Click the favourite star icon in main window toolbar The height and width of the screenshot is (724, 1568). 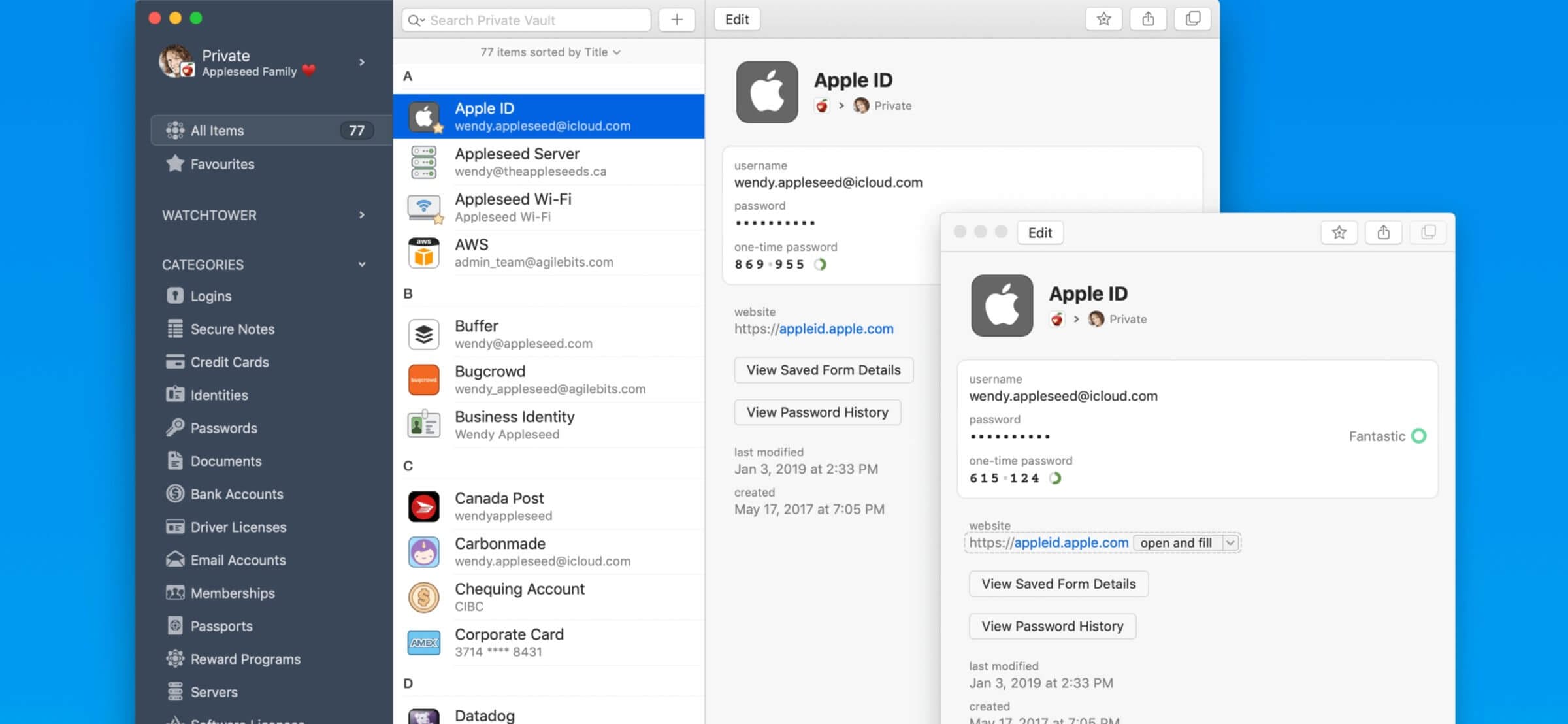pos(1103,19)
